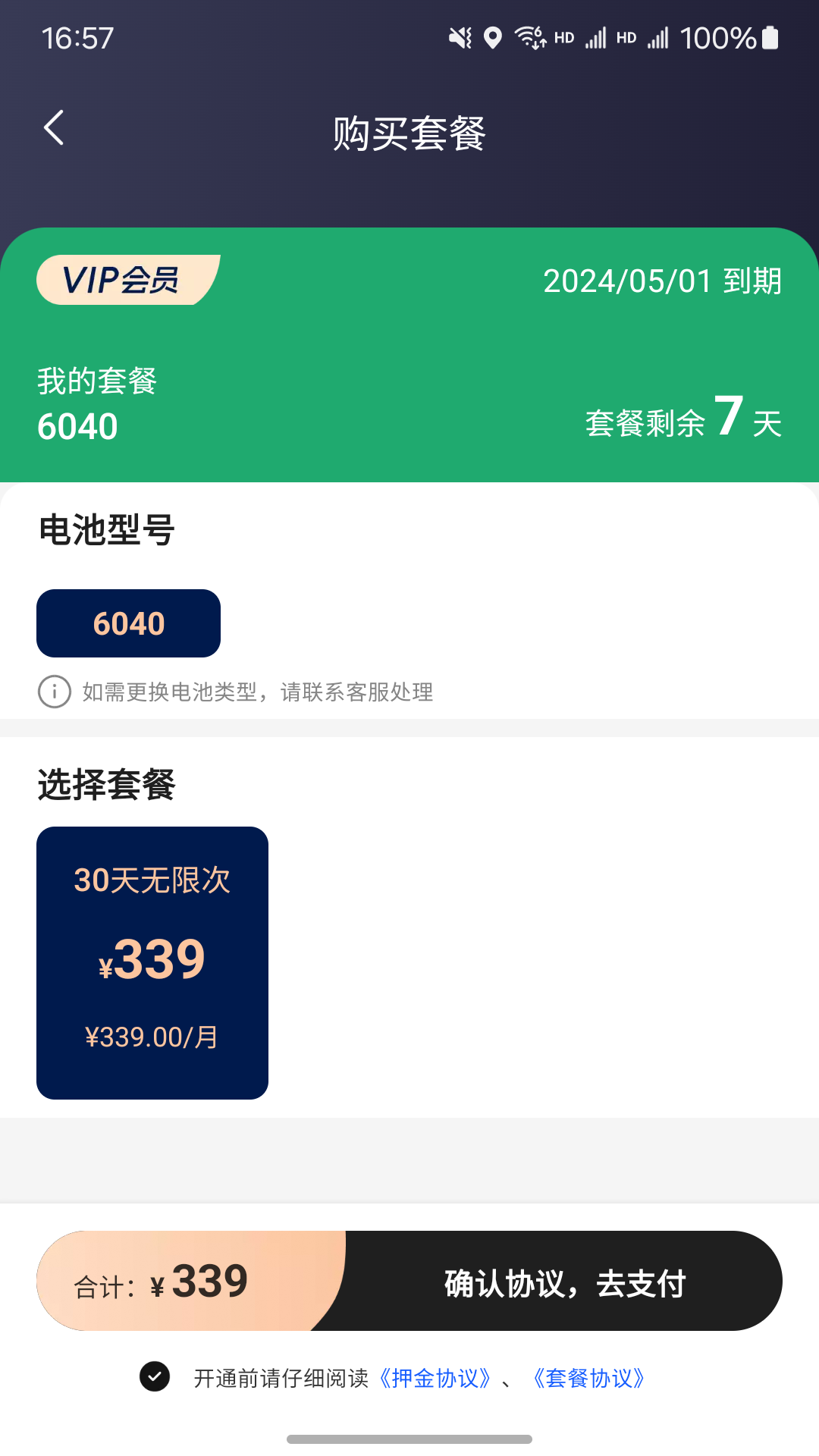Select the 30天无限次 package card
The width and height of the screenshot is (819, 1456).
click(152, 962)
